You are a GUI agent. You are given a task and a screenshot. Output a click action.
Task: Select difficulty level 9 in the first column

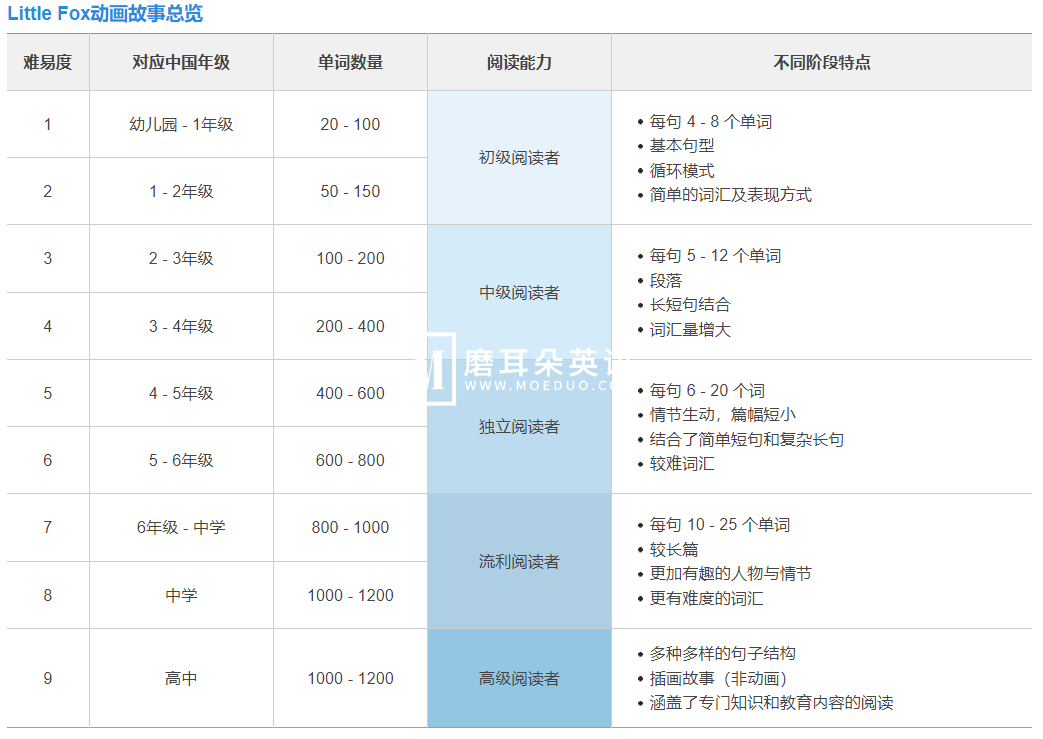click(47, 677)
